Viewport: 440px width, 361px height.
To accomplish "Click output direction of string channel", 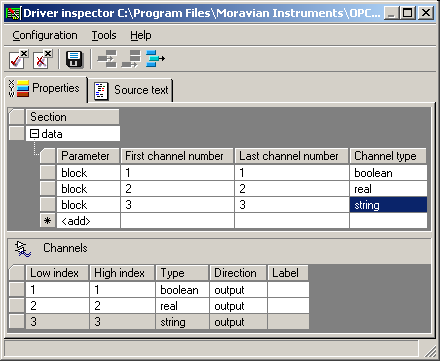I will tap(238, 322).
